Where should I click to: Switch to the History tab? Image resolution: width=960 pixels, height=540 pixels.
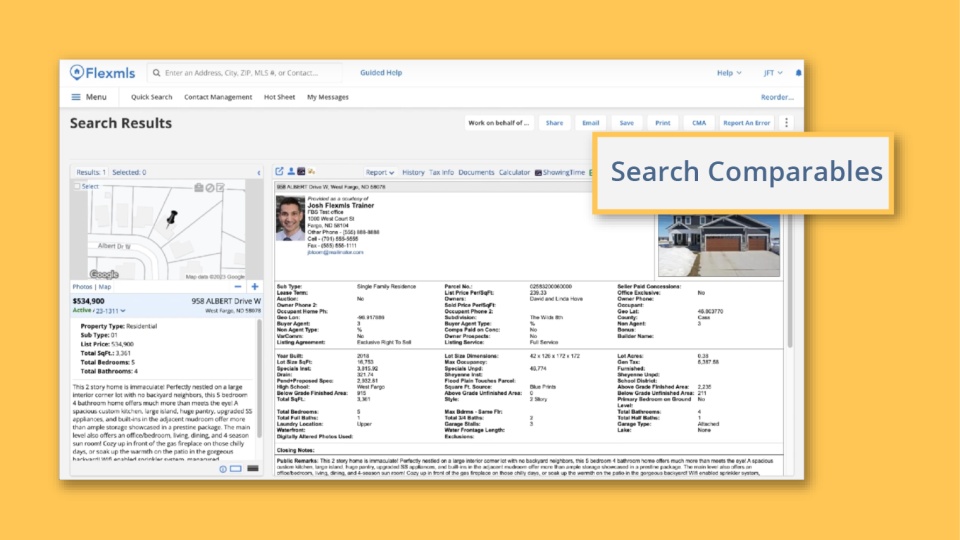(x=413, y=173)
